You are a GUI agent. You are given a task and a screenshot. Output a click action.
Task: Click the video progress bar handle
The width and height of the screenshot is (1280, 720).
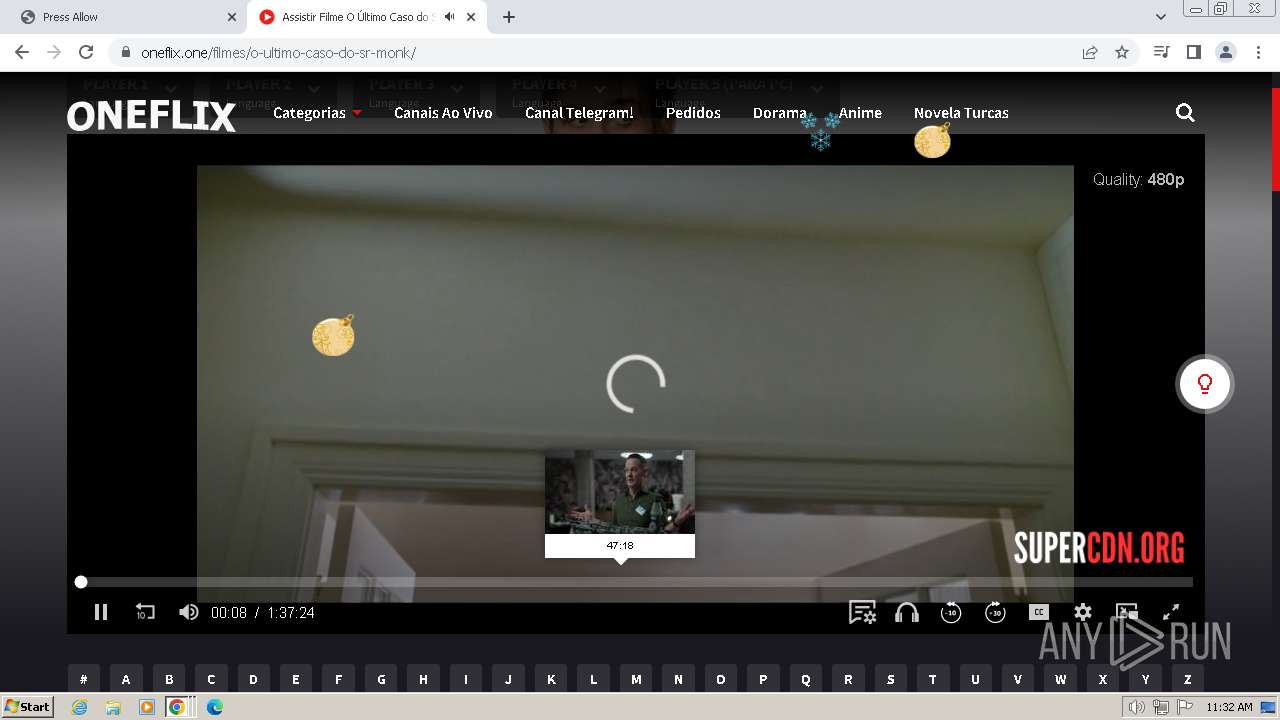[81, 582]
